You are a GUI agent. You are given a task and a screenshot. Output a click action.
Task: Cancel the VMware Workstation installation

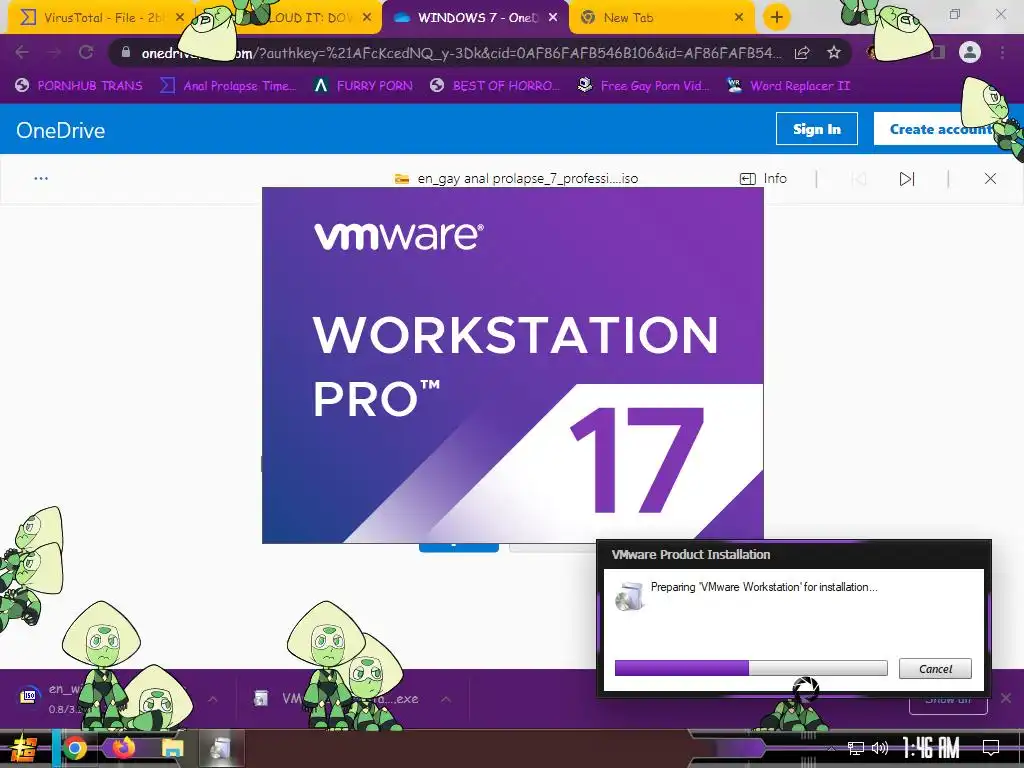pyautogui.click(x=935, y=669)
